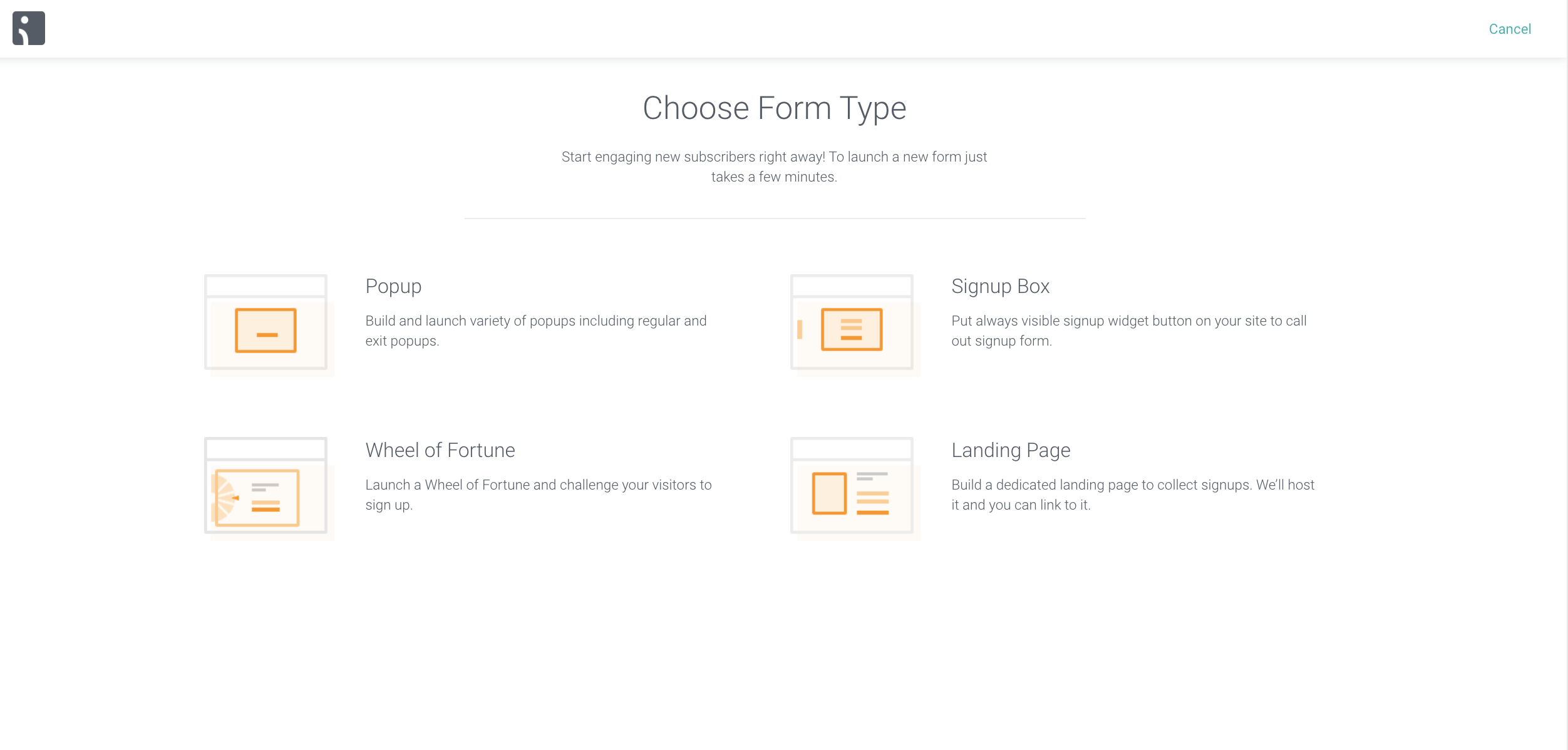
Task: Choose the Popup title
Action: [393, 286]
